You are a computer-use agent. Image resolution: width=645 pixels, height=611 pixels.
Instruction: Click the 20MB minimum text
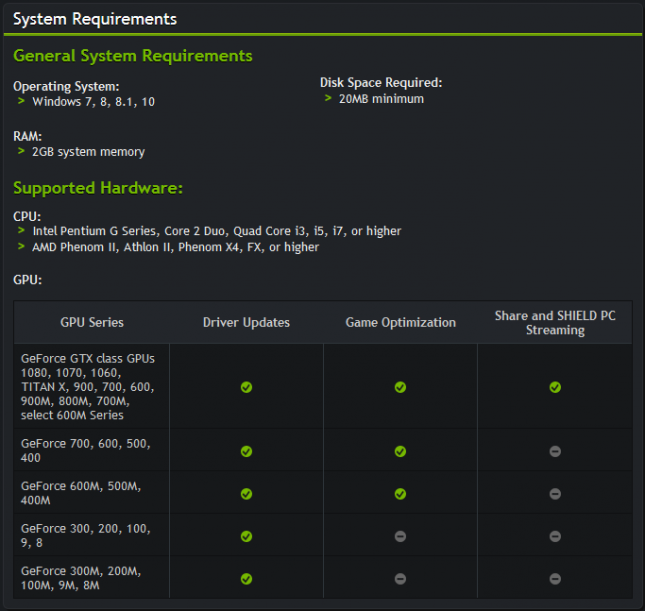[381, 99]
